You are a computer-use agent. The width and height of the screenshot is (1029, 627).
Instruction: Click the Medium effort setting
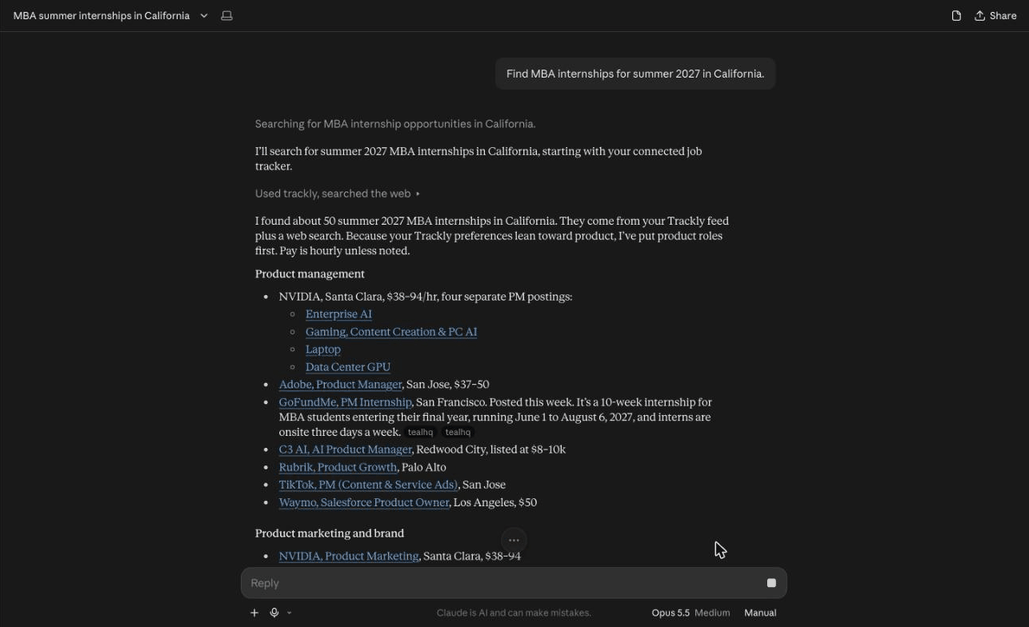tap(712, 613)
